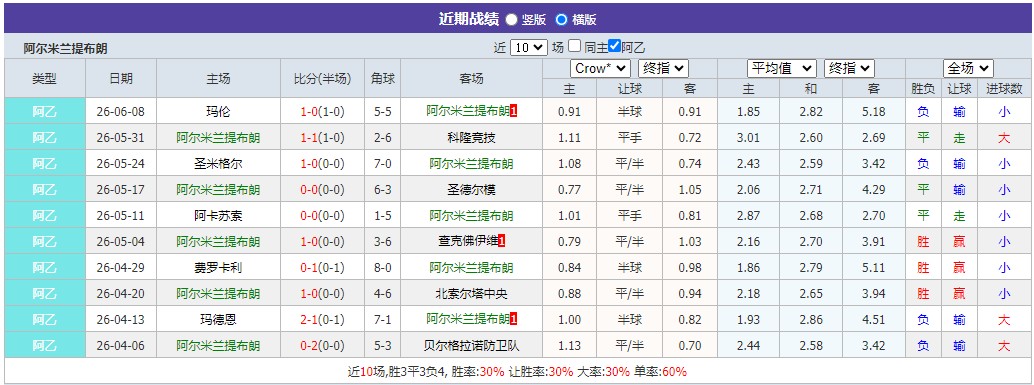Click score 1-0(1-0) of 26-06-08 match
1034x385 pixels.
tap(322, 111)
